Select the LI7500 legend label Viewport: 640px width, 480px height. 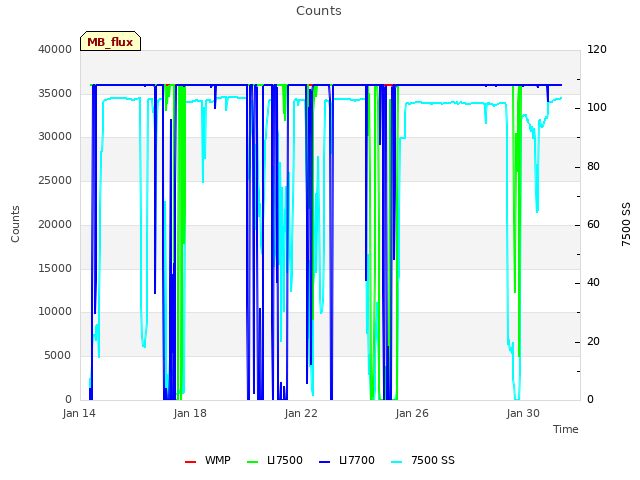(285, 460)
